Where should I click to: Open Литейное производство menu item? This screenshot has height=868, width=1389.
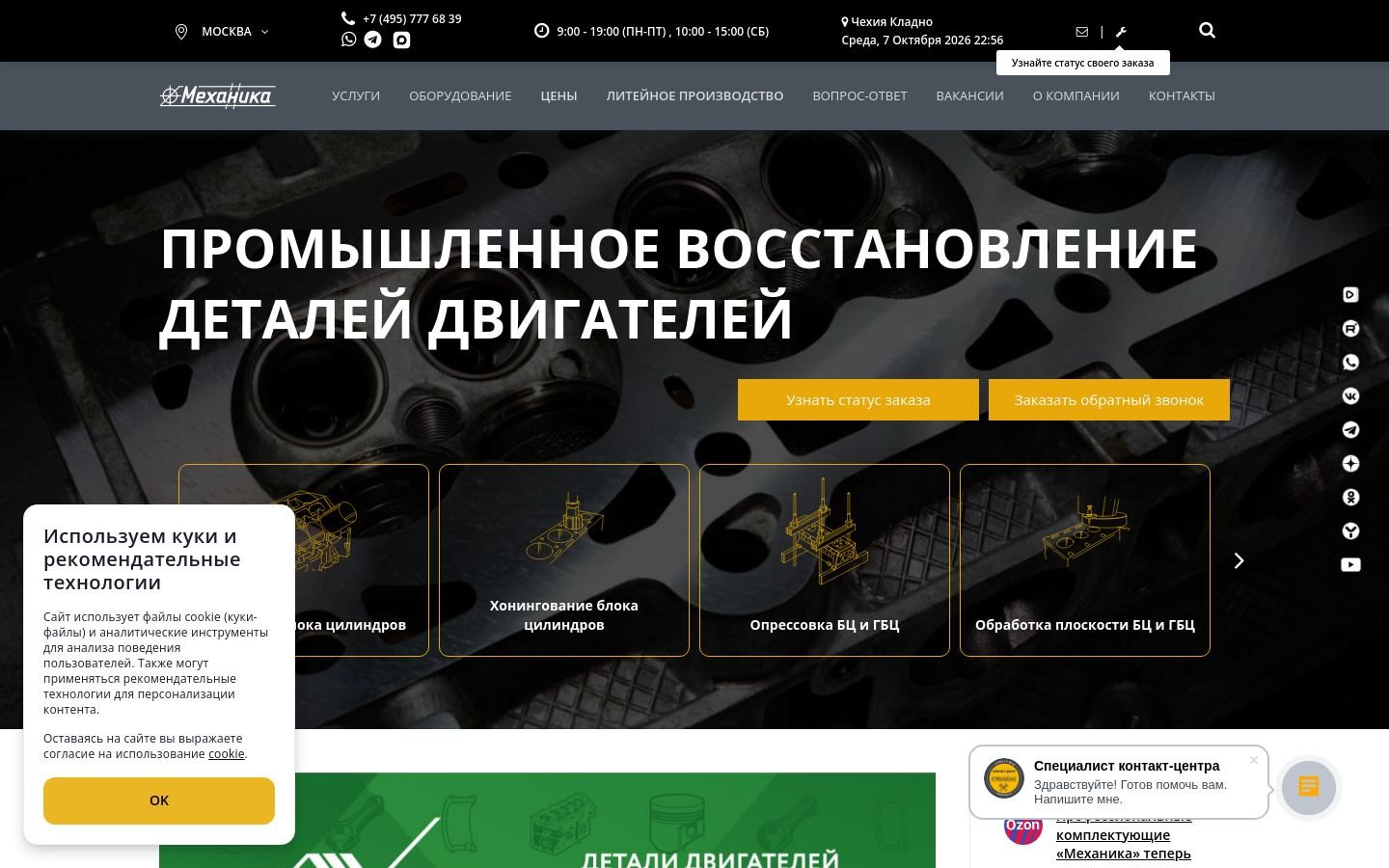(x=694, y=95)
